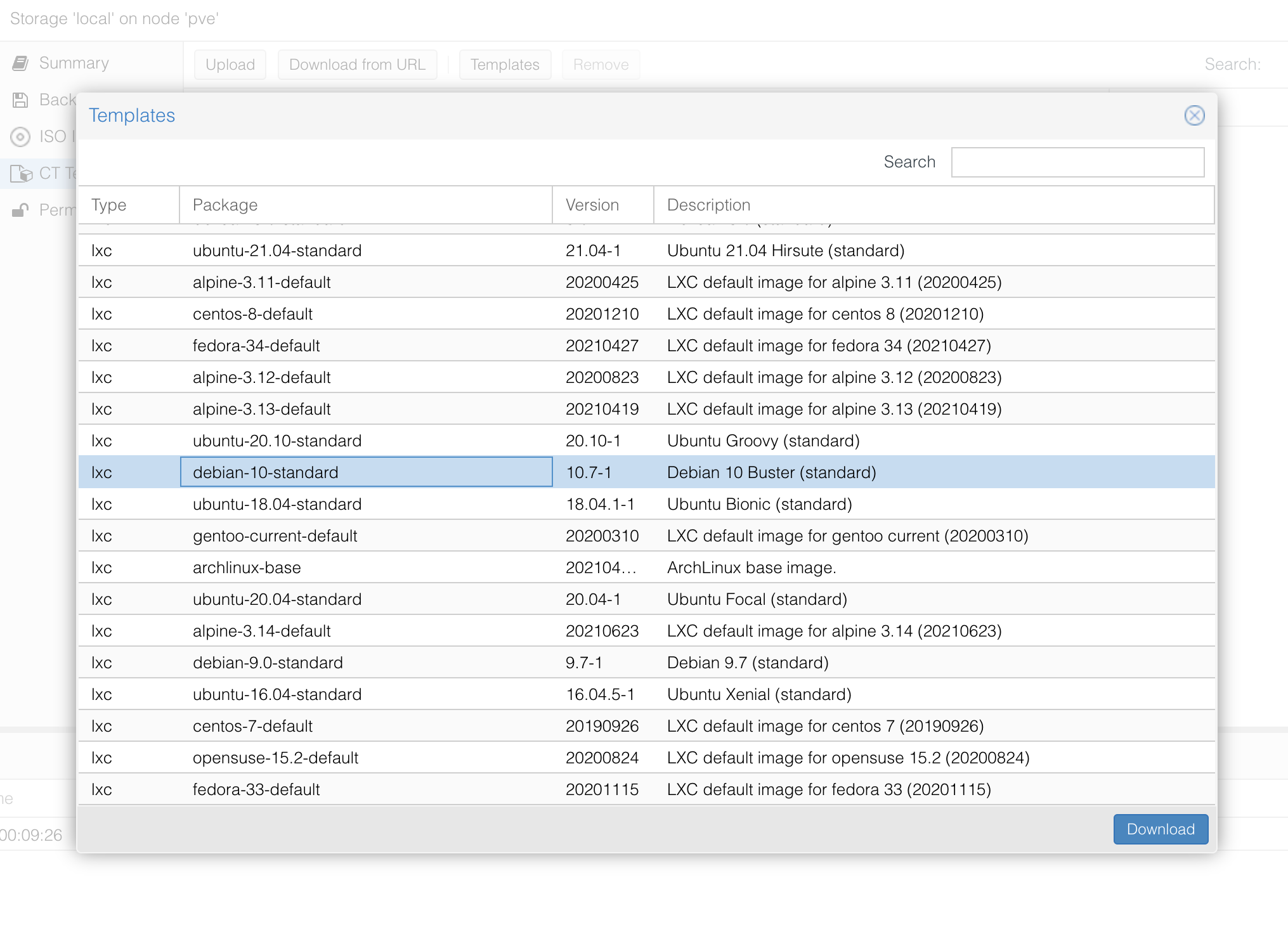The width and height of the screenshot is (1288, 932).
Task: Select the debian-9.0-standard template
Action: (x=646, y=663)
